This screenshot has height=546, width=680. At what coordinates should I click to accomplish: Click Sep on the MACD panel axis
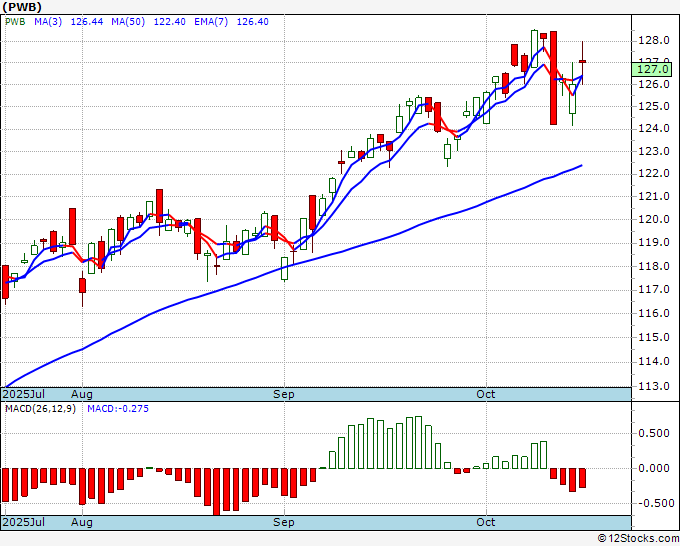point(284,522)
